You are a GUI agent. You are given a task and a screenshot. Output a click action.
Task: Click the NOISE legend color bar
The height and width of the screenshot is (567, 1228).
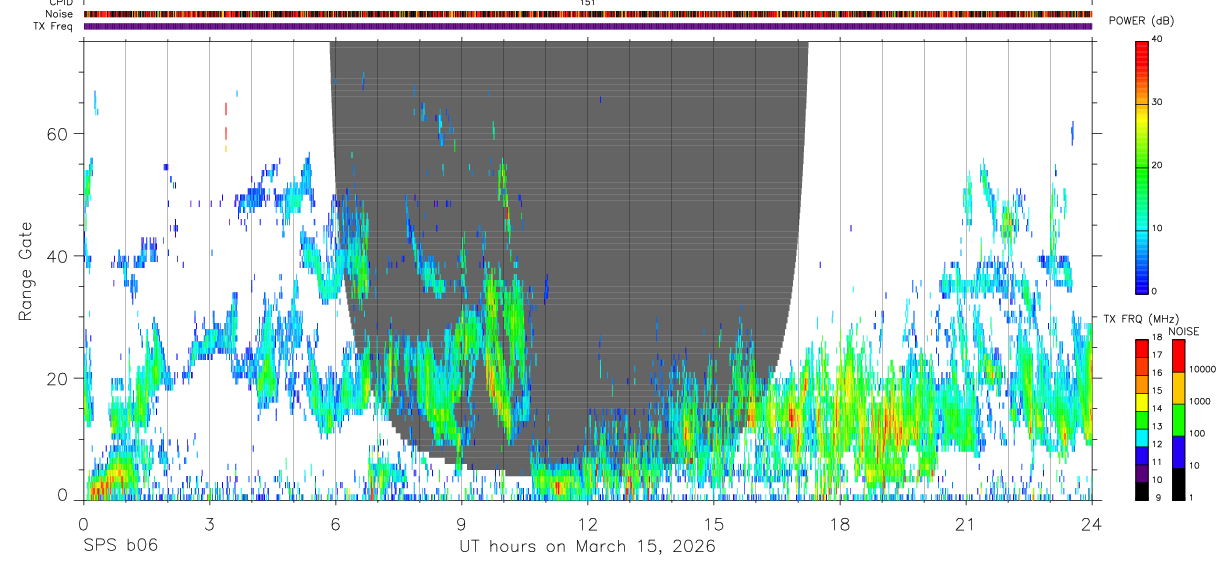pyautogui.click(x=1178, y=420)
